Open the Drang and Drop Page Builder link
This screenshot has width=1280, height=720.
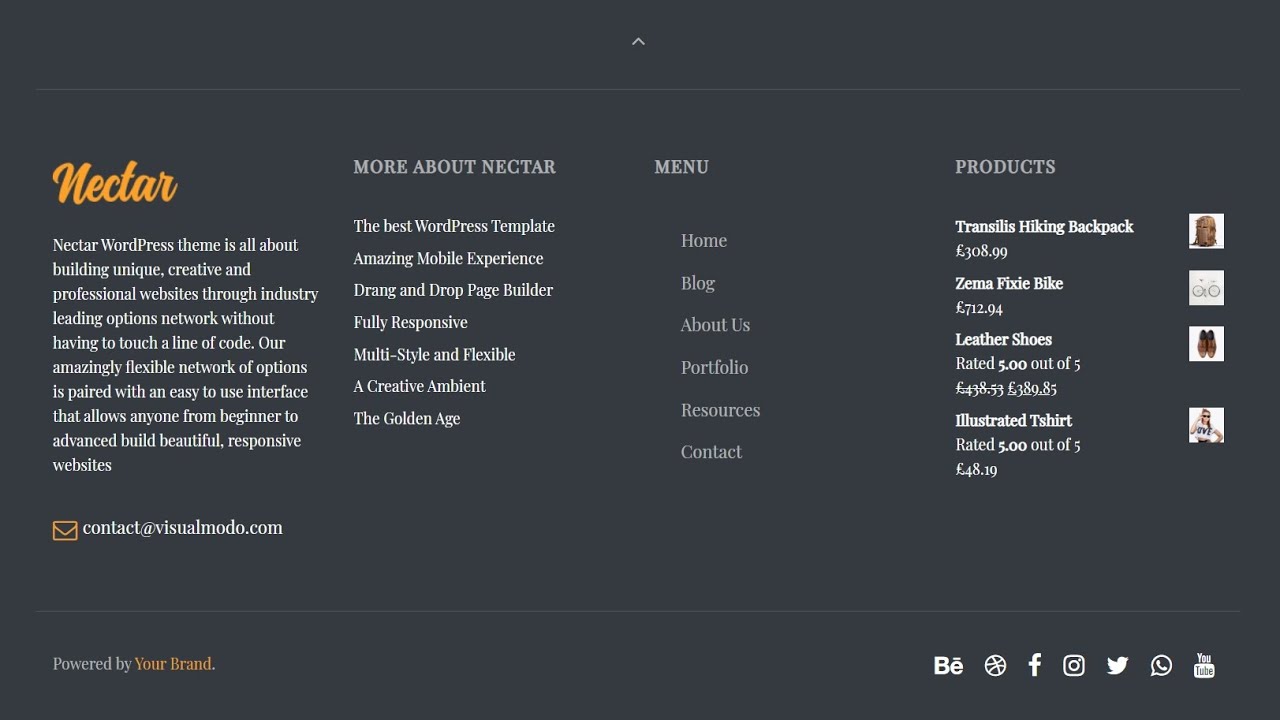(x=453, y=290)
